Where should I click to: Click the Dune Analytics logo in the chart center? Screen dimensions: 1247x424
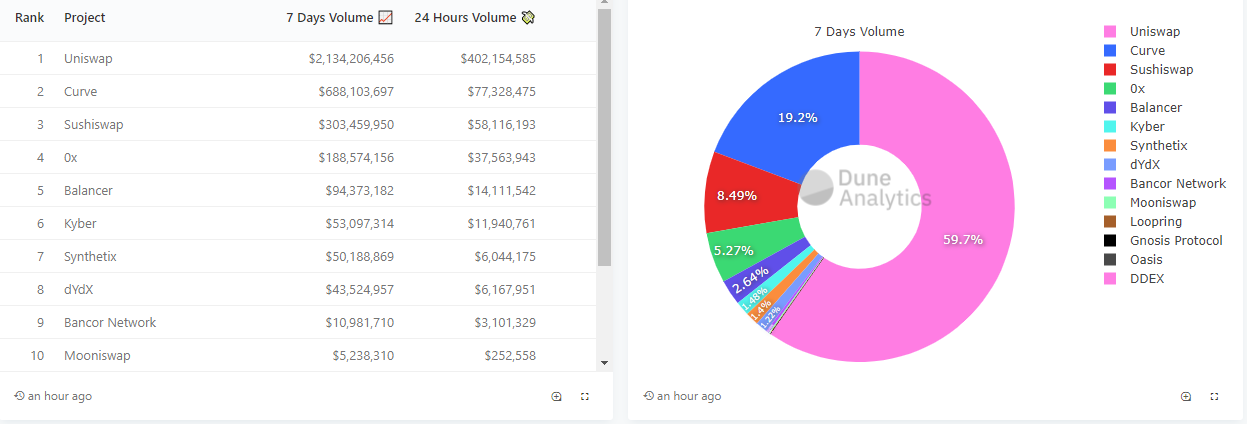[868, 188]
